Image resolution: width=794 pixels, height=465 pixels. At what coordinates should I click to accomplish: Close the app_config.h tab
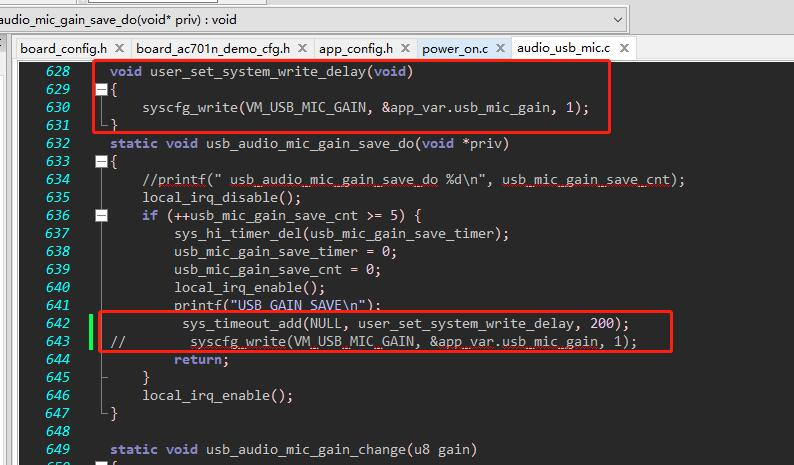click(x=405, y=48)
